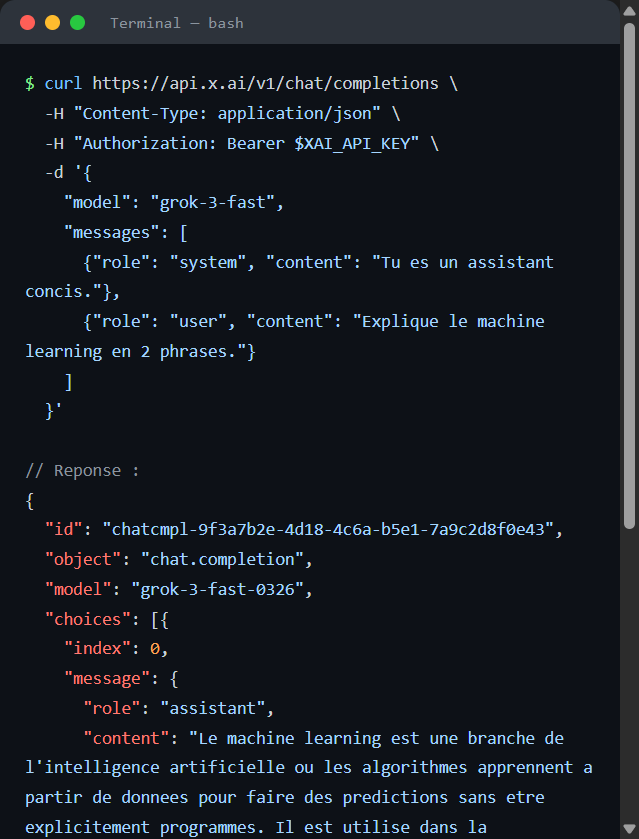Click the "object" key in the response
639x839 pixels.
tap(83, 559)
